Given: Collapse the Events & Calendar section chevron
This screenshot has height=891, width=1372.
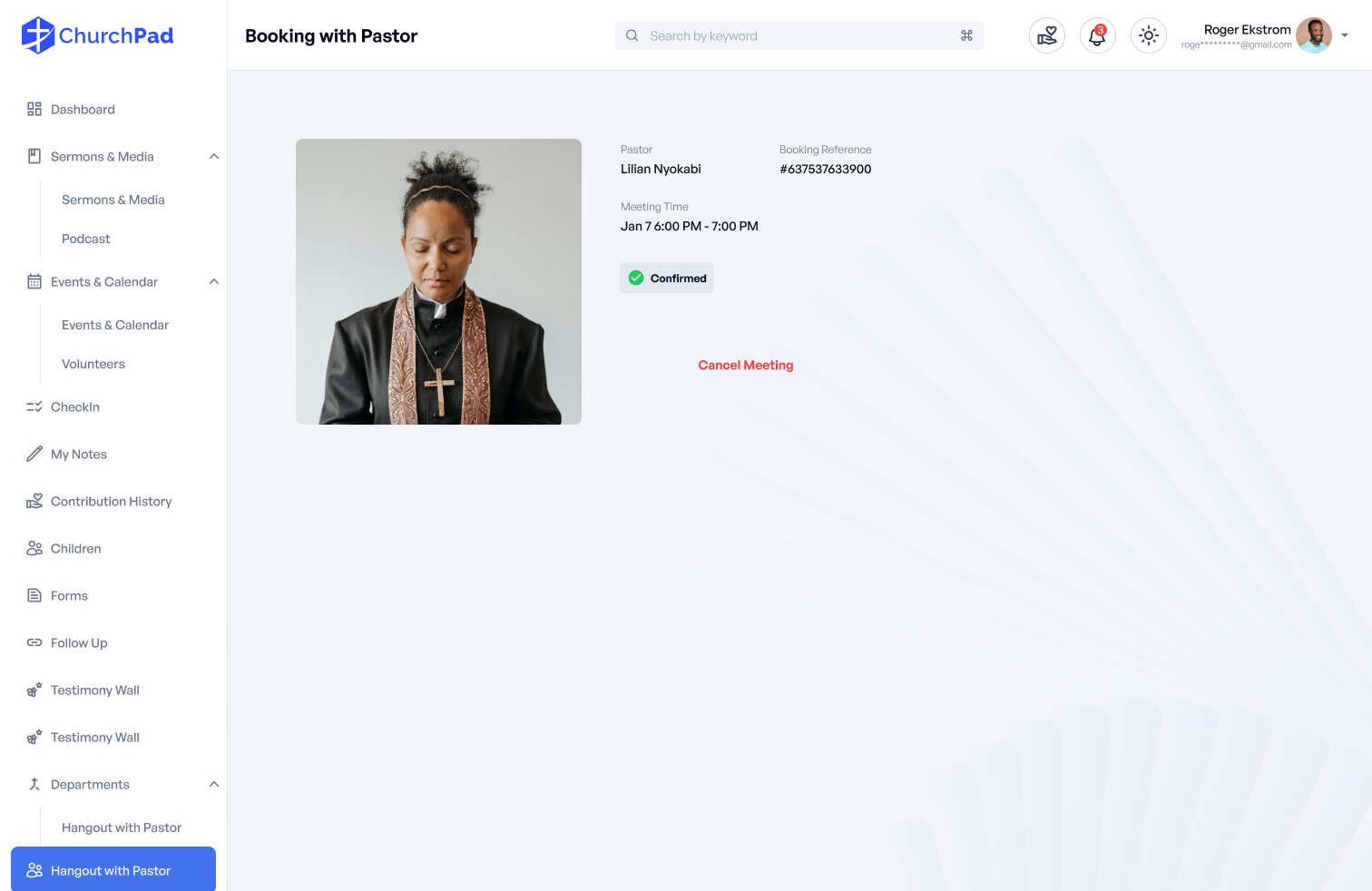Looking at the screenshot, I should click(214, 281).
